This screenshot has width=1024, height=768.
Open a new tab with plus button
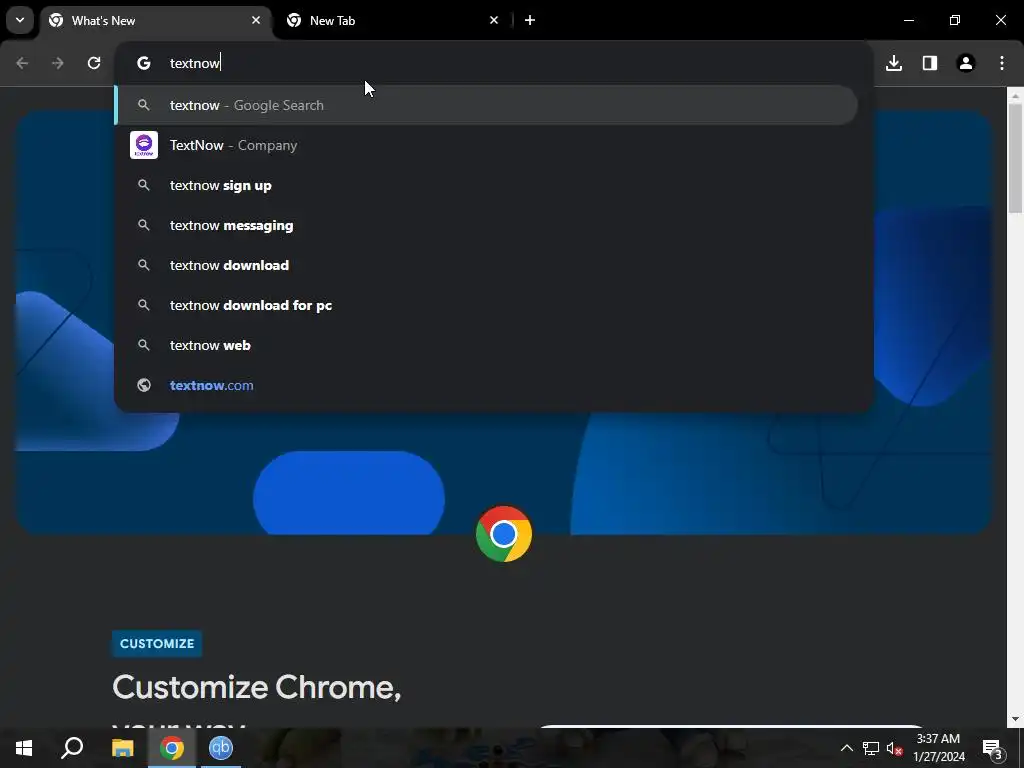(530, 20)
